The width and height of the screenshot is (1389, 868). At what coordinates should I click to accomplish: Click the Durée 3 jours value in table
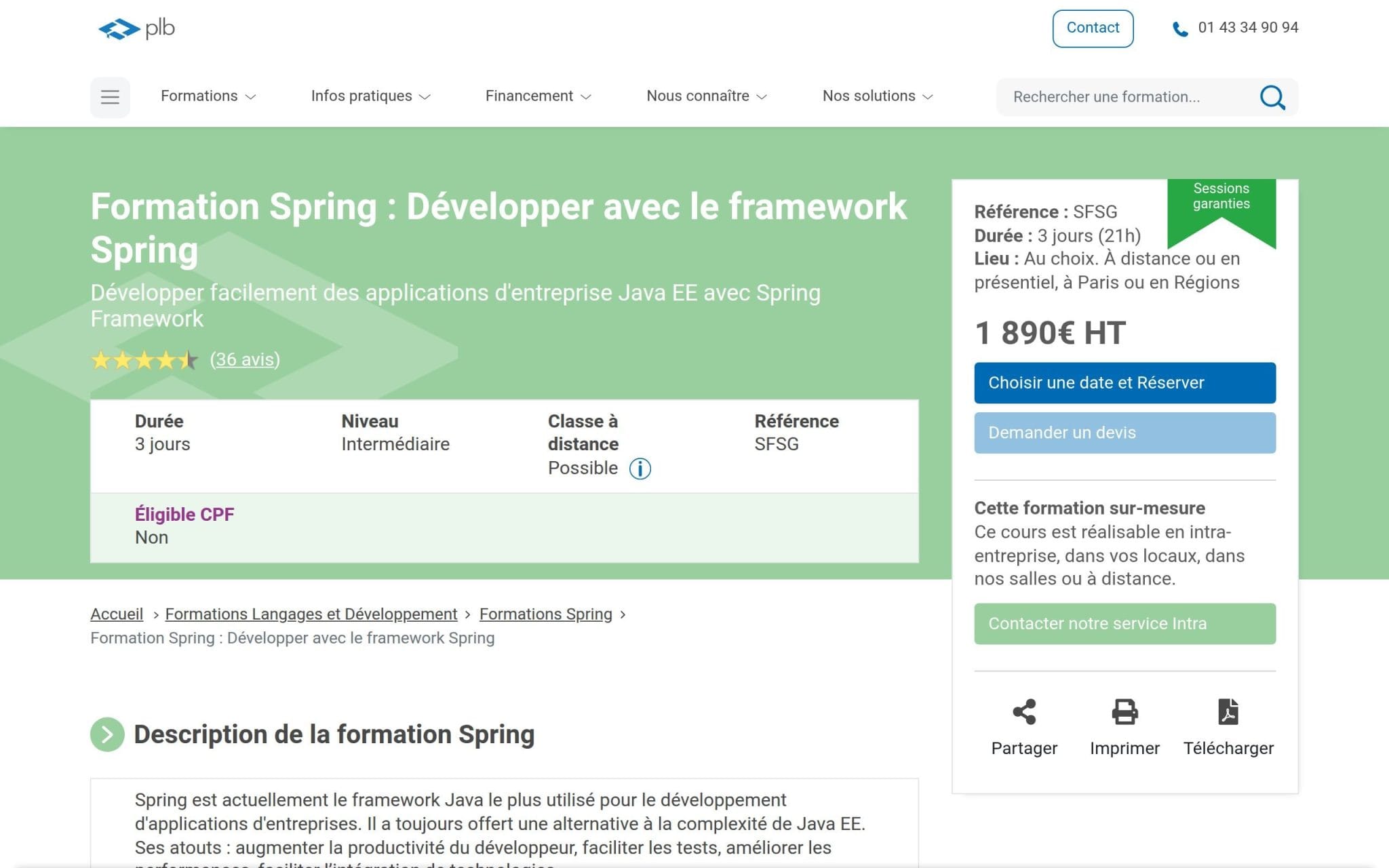pos(162,444)
